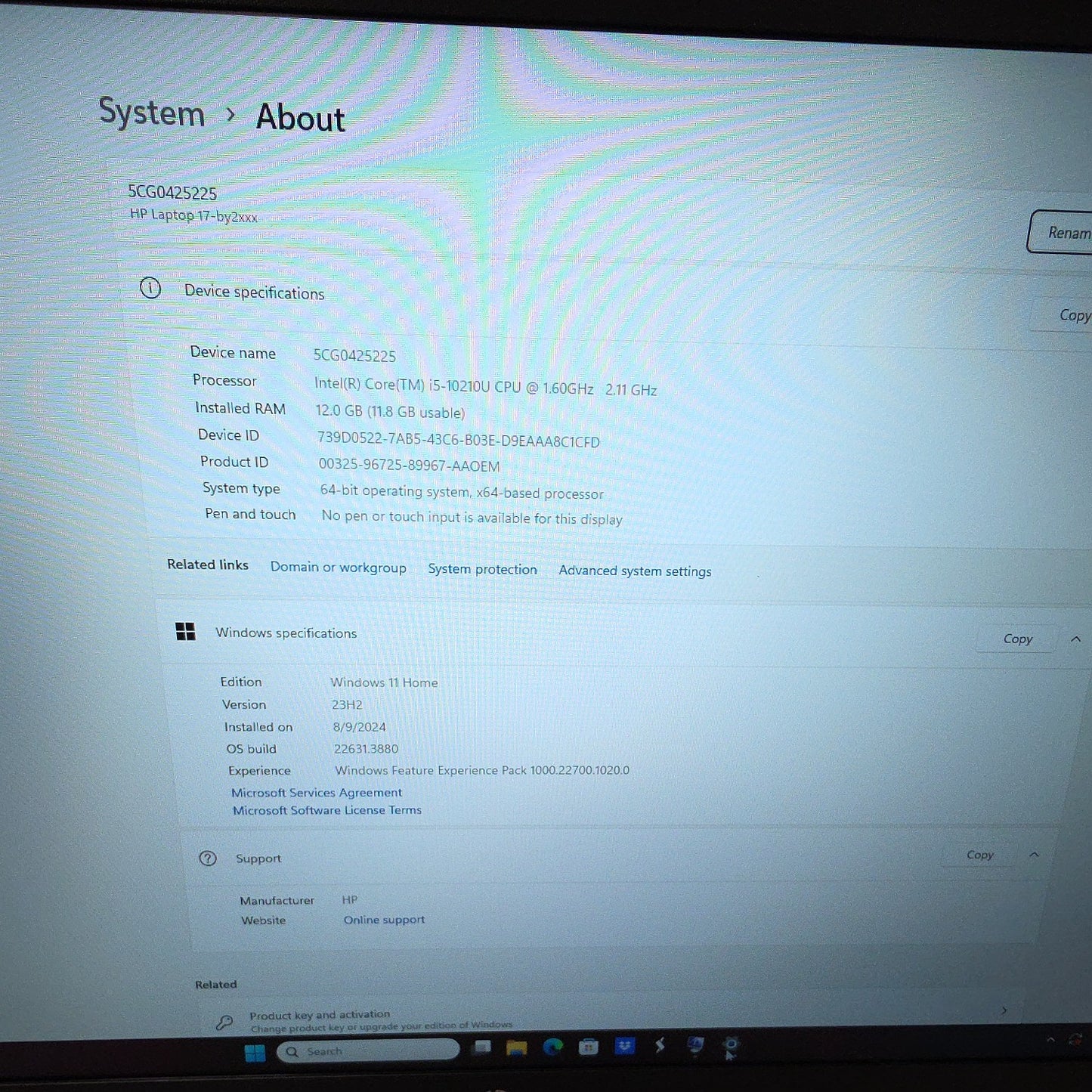The image size is (1092, 1092).
Task: Click the Windows Feature Experience Pack value
Action: click(x=482, y=770)
